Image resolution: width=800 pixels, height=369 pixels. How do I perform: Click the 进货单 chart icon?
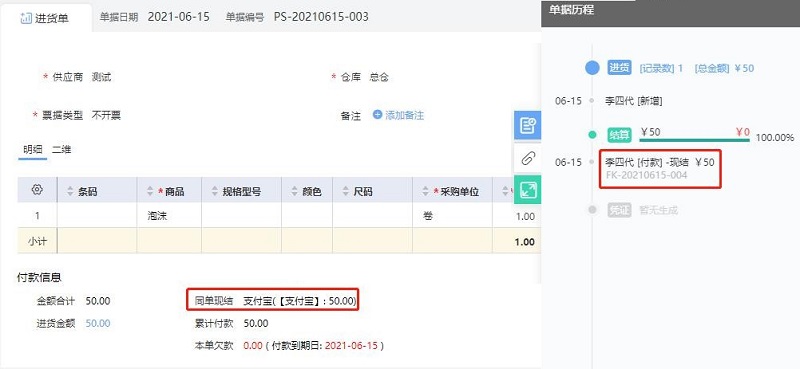click(x=26, y=18)
